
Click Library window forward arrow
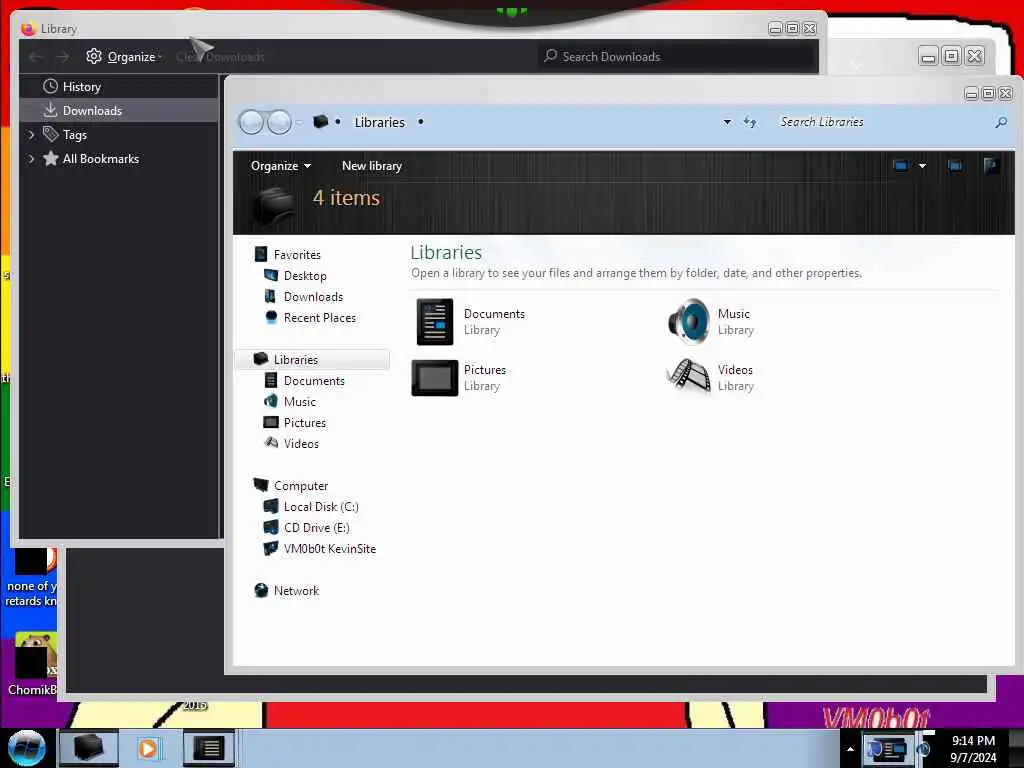[62, 57]
